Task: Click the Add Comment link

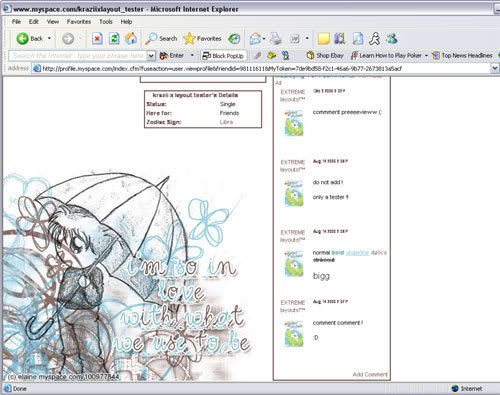Action: (370, 374)
